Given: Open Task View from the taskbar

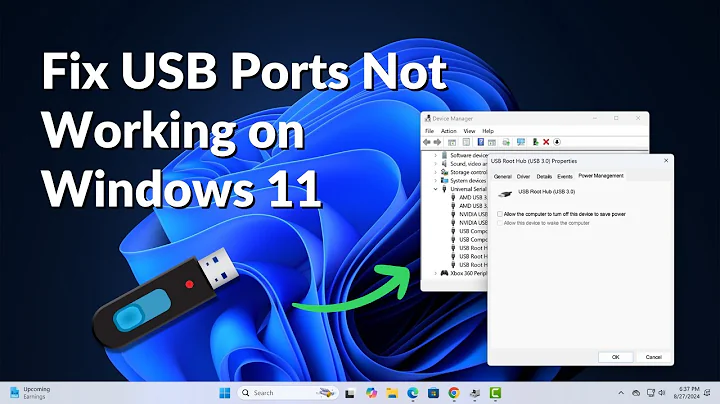Looking at the screenshot, I should point(350,393).
